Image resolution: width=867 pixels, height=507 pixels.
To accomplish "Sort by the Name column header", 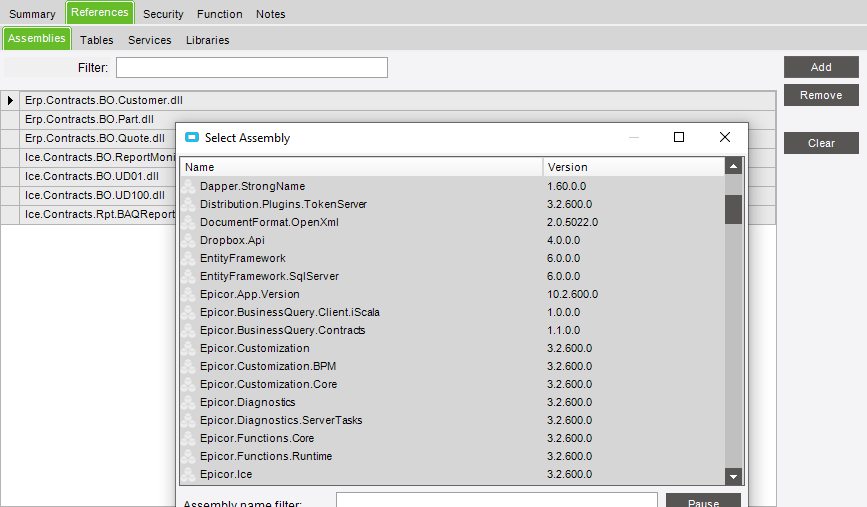I will [x=362, y=167].
